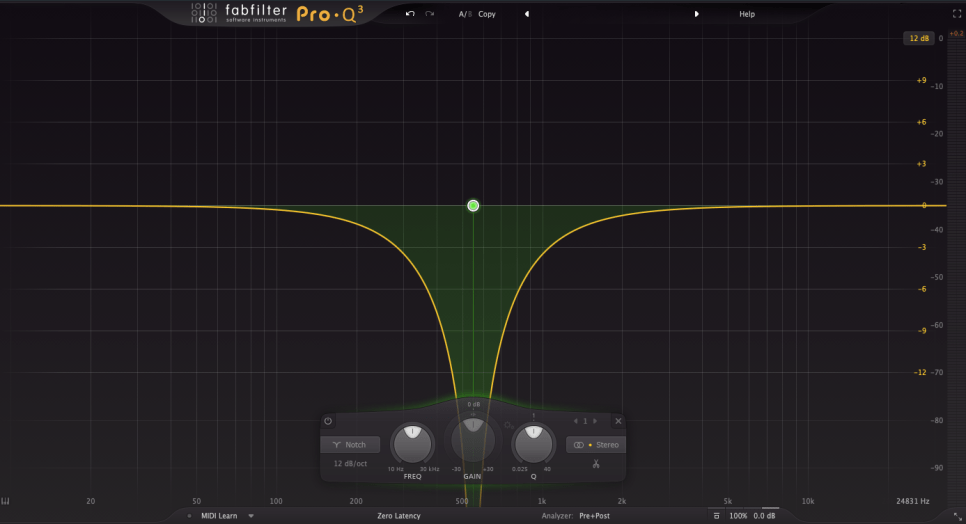This screenshot has height=524, width=966.
Task: Open the Zero Latency processing mode menu
Action: click(398, 516)
